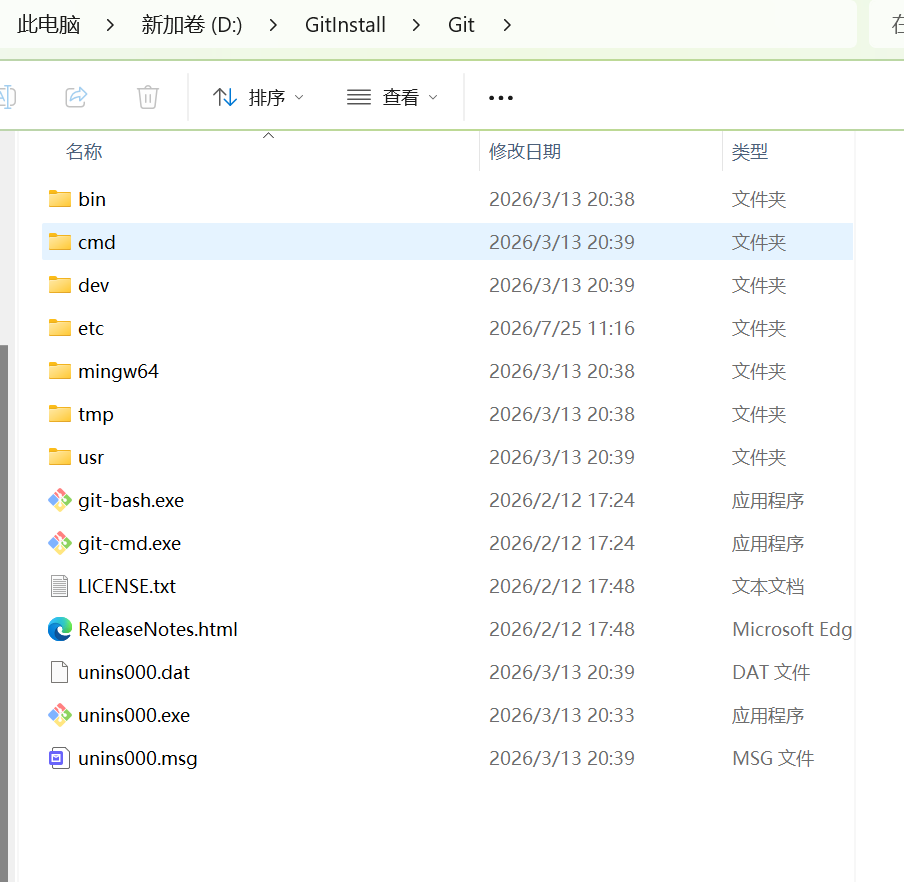Open the 排序 sort dropdown
The image size is (904, 882).
point(258,97)
